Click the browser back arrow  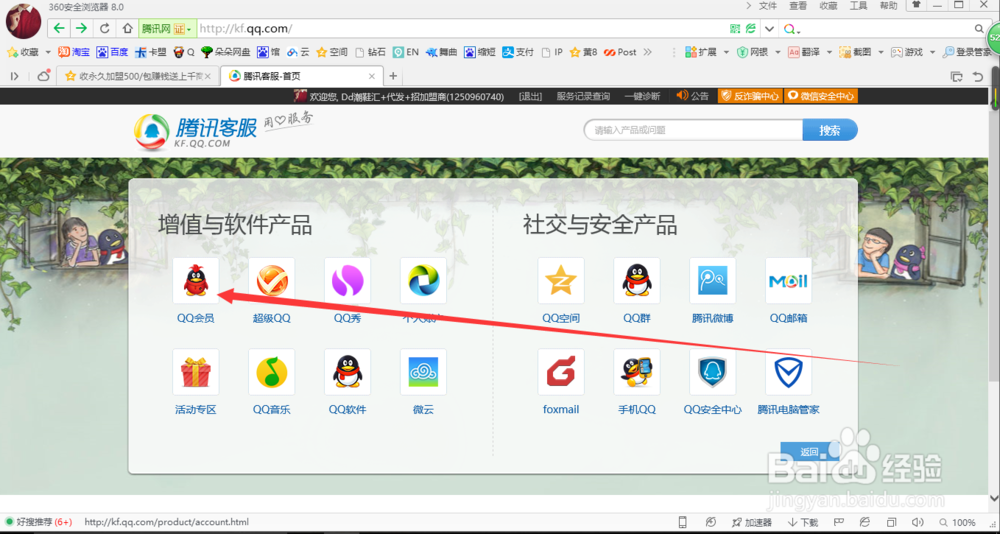(x=59, y=28)
